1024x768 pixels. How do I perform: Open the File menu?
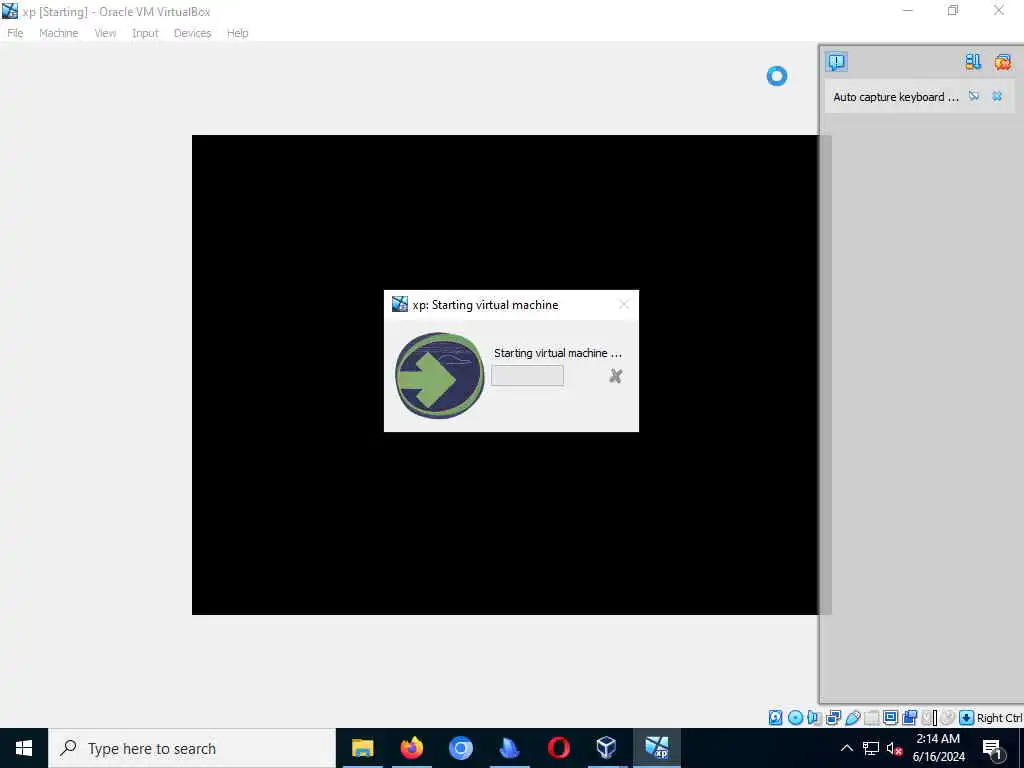tap(15, 33)
